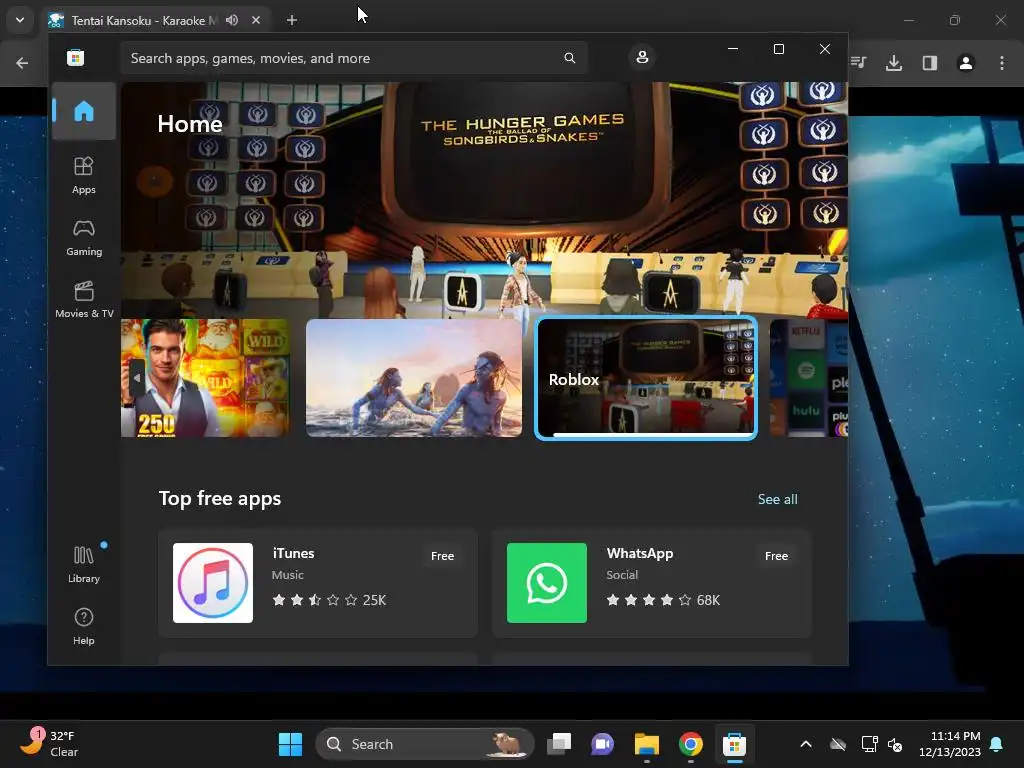The width and height of the screenshot is (1024, 768).
Task: Click the OneDrive cloud tray icon
Action: click(838, 744)
